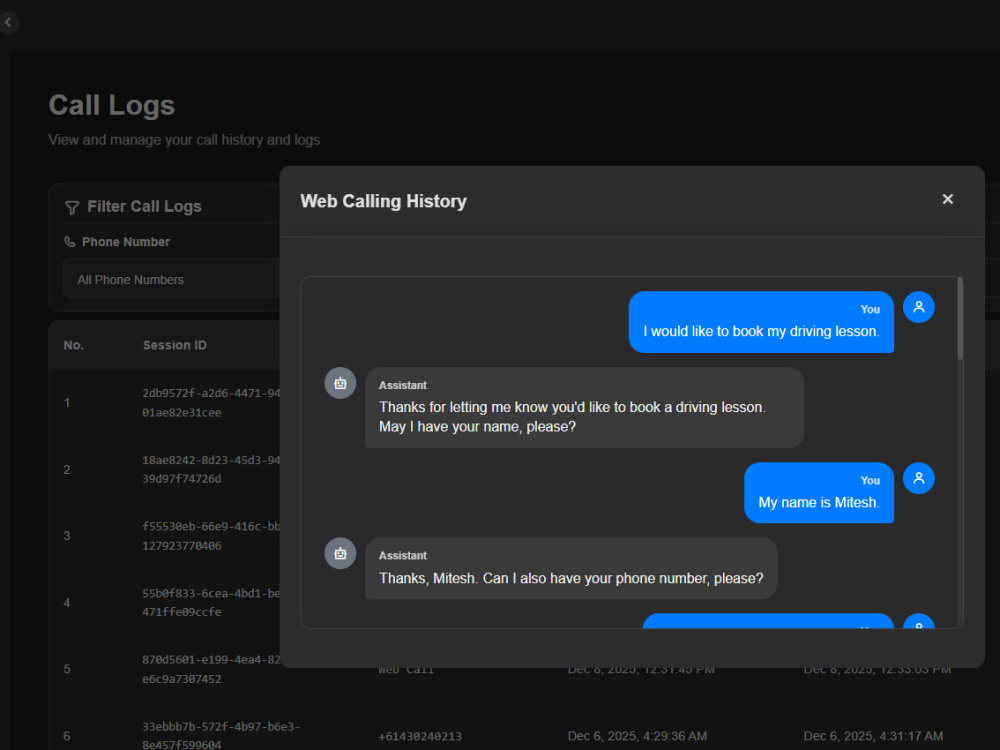Select session 870d5601-e199-4ea4 row
The height and width of the screenshot is (750, 1000).
(165, 669)
